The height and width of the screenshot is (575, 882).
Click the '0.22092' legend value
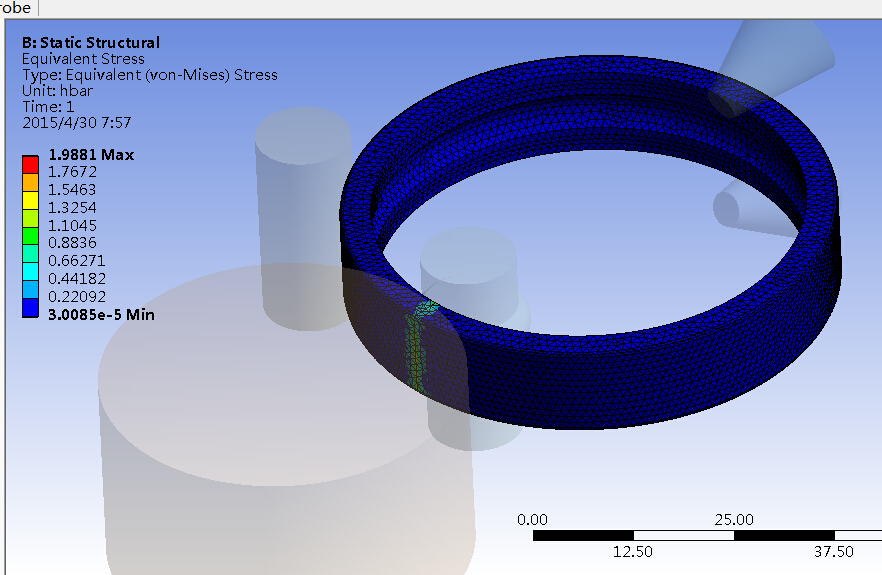(76, 297)
